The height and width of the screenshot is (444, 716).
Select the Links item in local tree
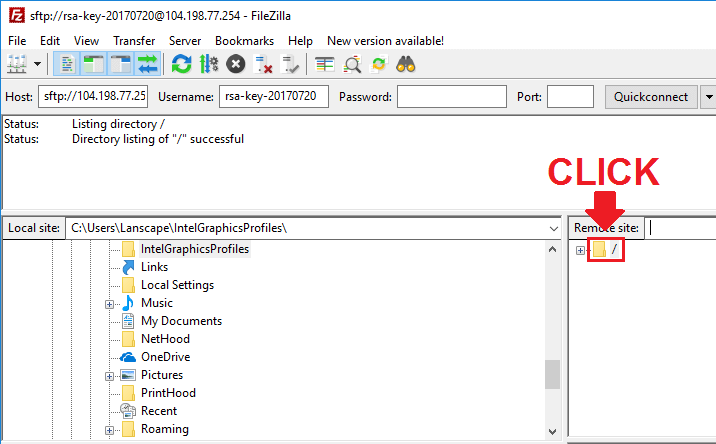154,267
